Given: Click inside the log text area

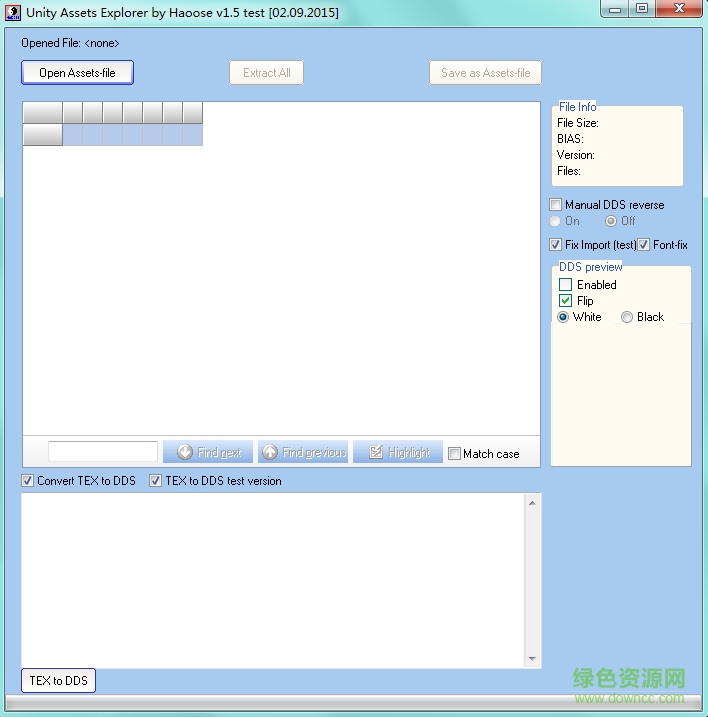Looking at the screenshot, I should (273, 581).
